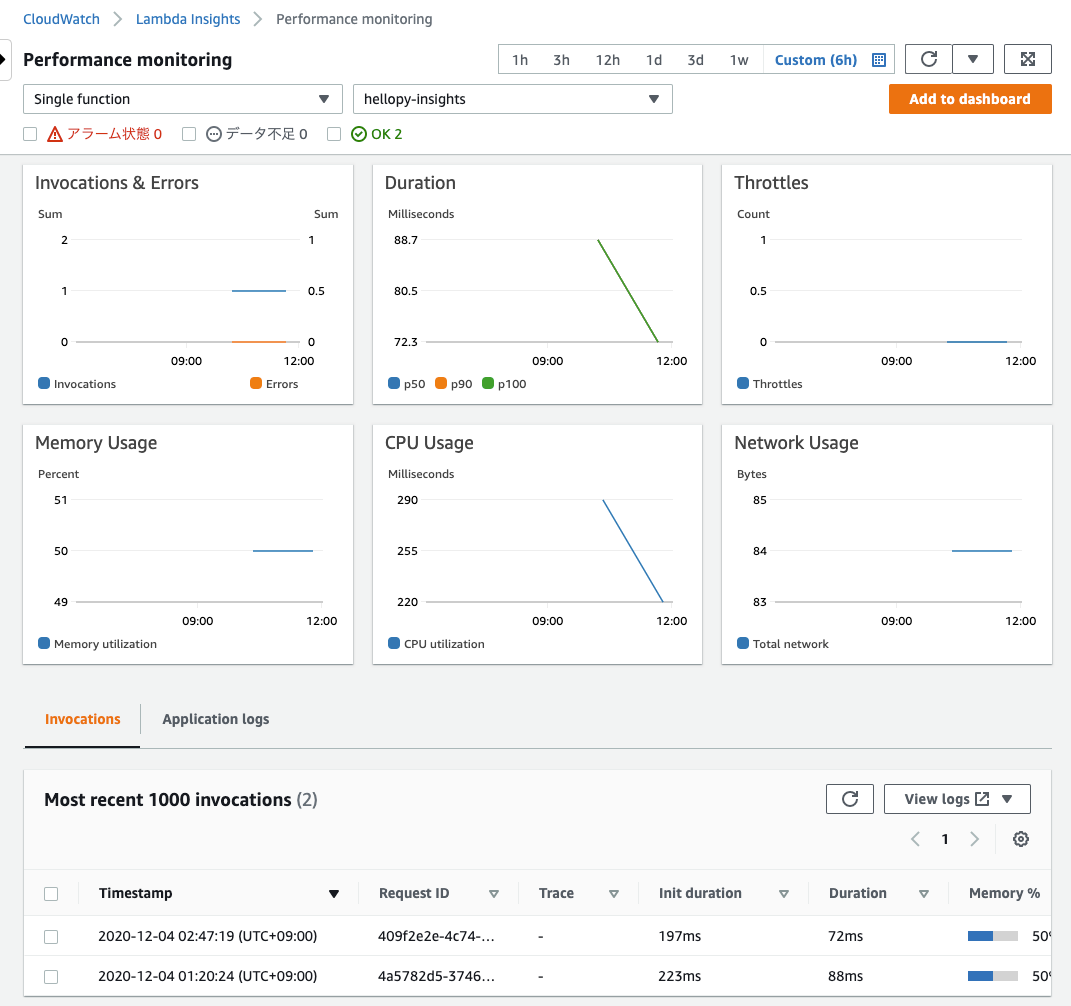The image size is (1071, 1006).
Task: Check the OK 2 alarm filter
Action: tap(334, 133)
